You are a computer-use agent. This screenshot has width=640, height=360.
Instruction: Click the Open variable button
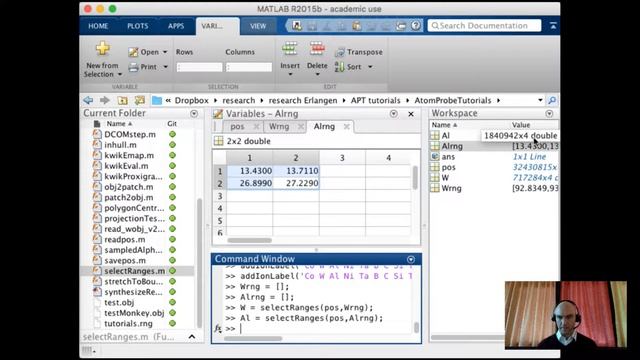point(144,52)
